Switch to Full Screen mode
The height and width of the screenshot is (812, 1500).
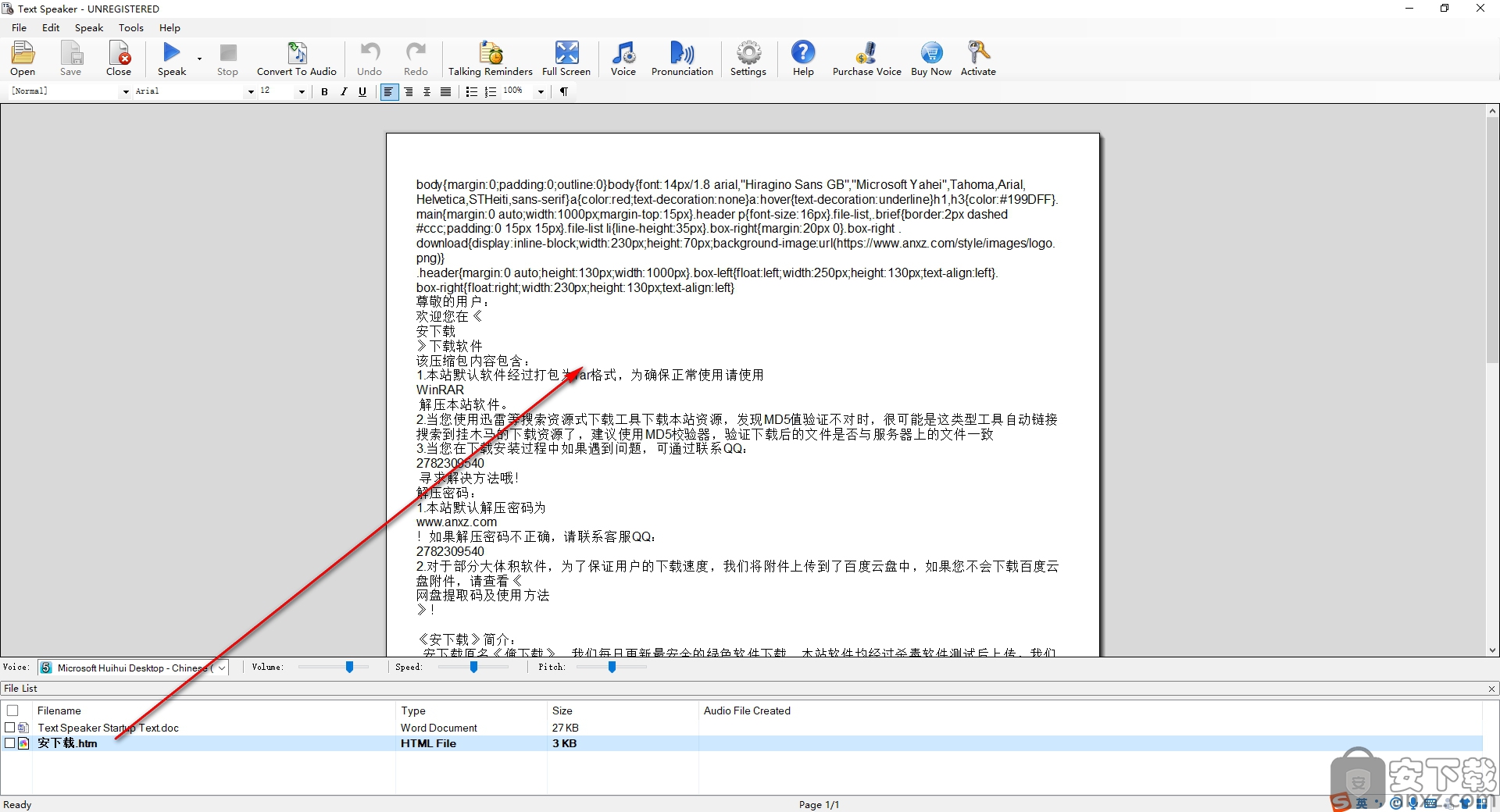click(x=566, y=59)
